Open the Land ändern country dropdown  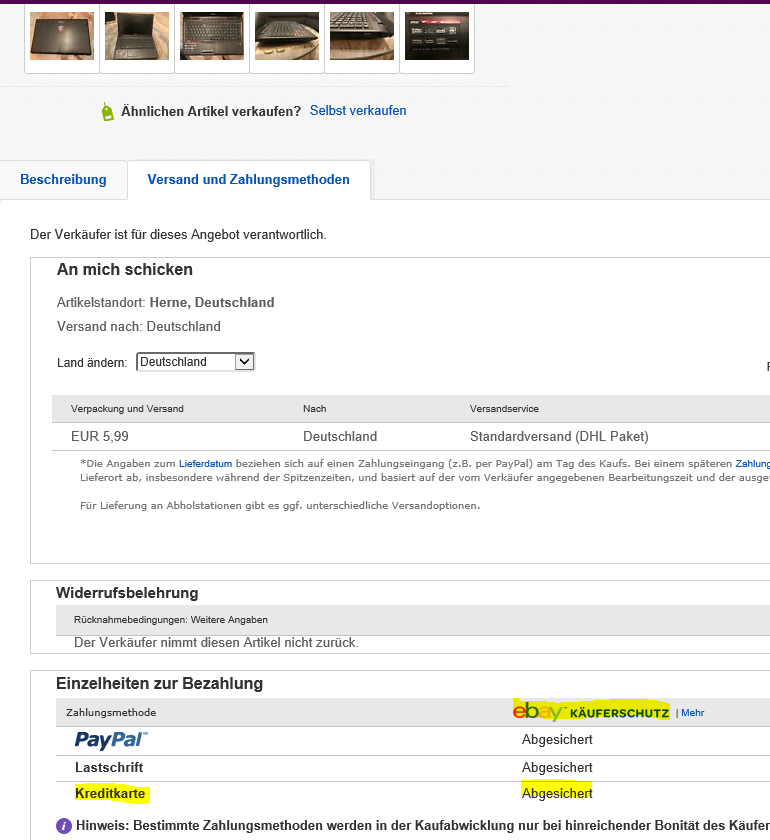[x=196, y=362]
